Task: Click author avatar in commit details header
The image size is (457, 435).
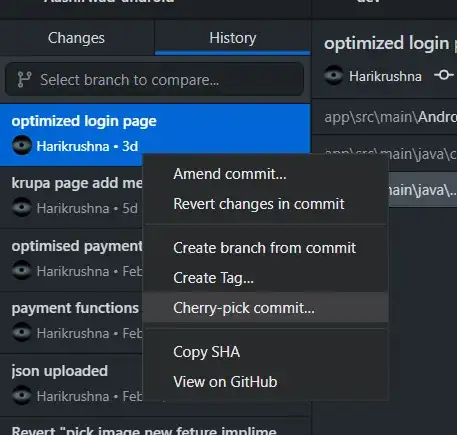Action: (x=334, y=76)
